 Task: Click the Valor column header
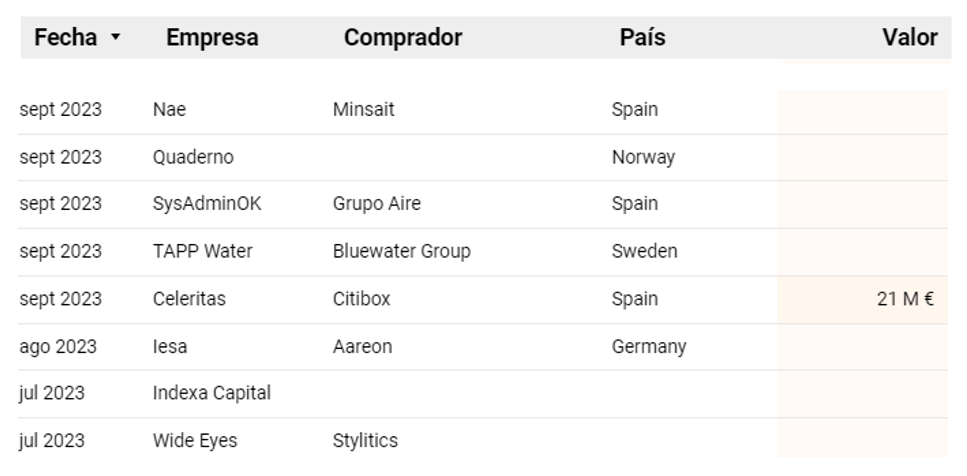[909, 38]
